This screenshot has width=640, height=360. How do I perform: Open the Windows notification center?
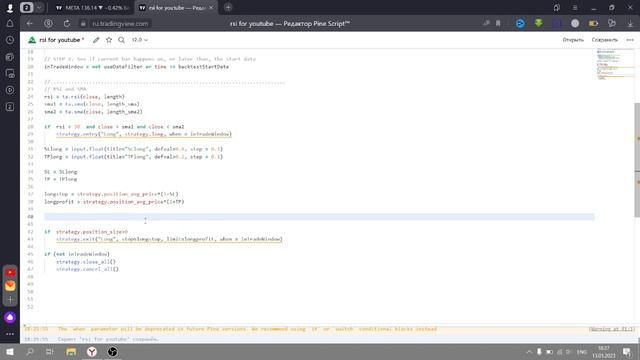[627, 352]
